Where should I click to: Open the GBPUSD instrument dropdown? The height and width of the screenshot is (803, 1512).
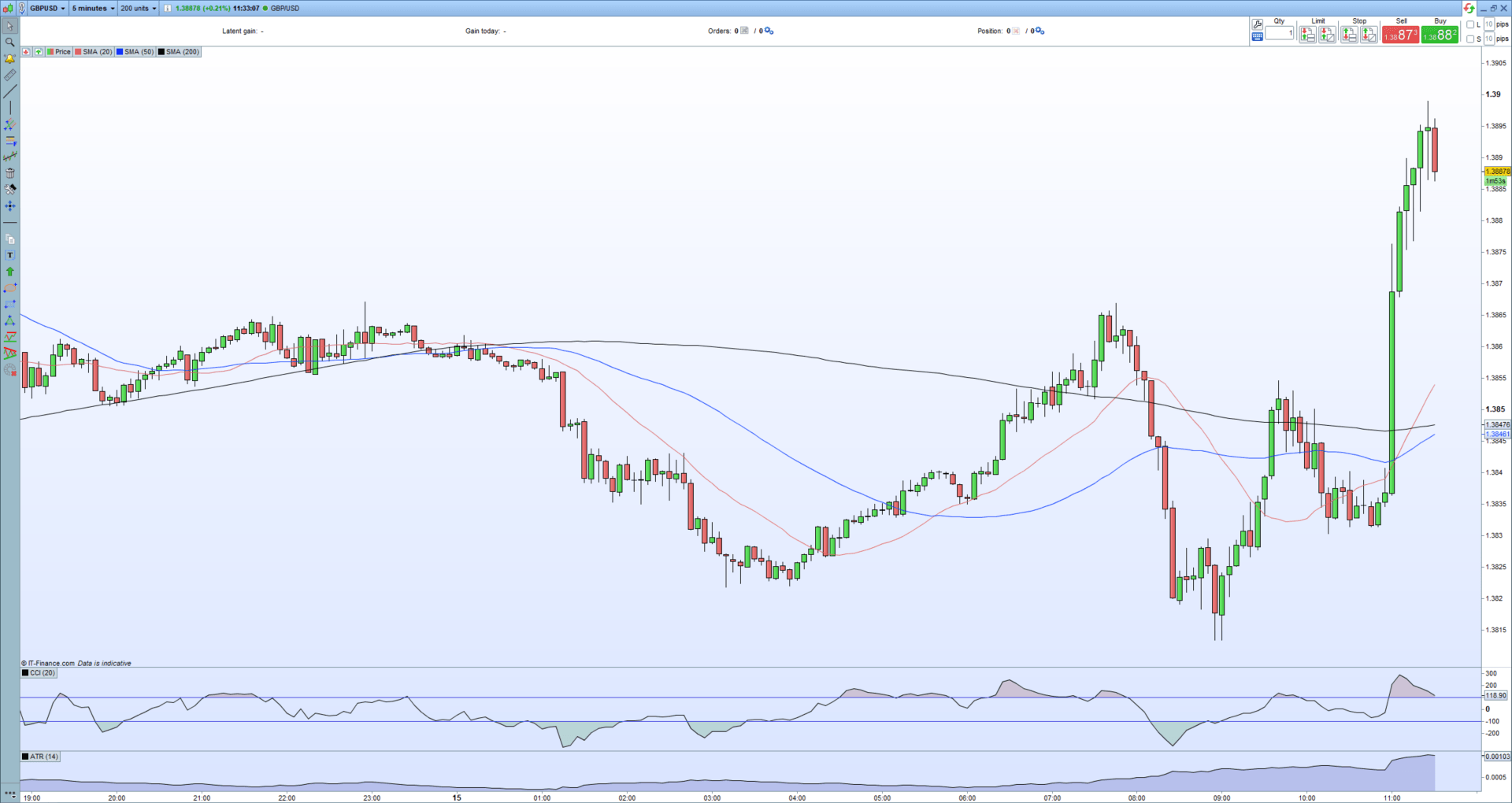pos(48,8)
